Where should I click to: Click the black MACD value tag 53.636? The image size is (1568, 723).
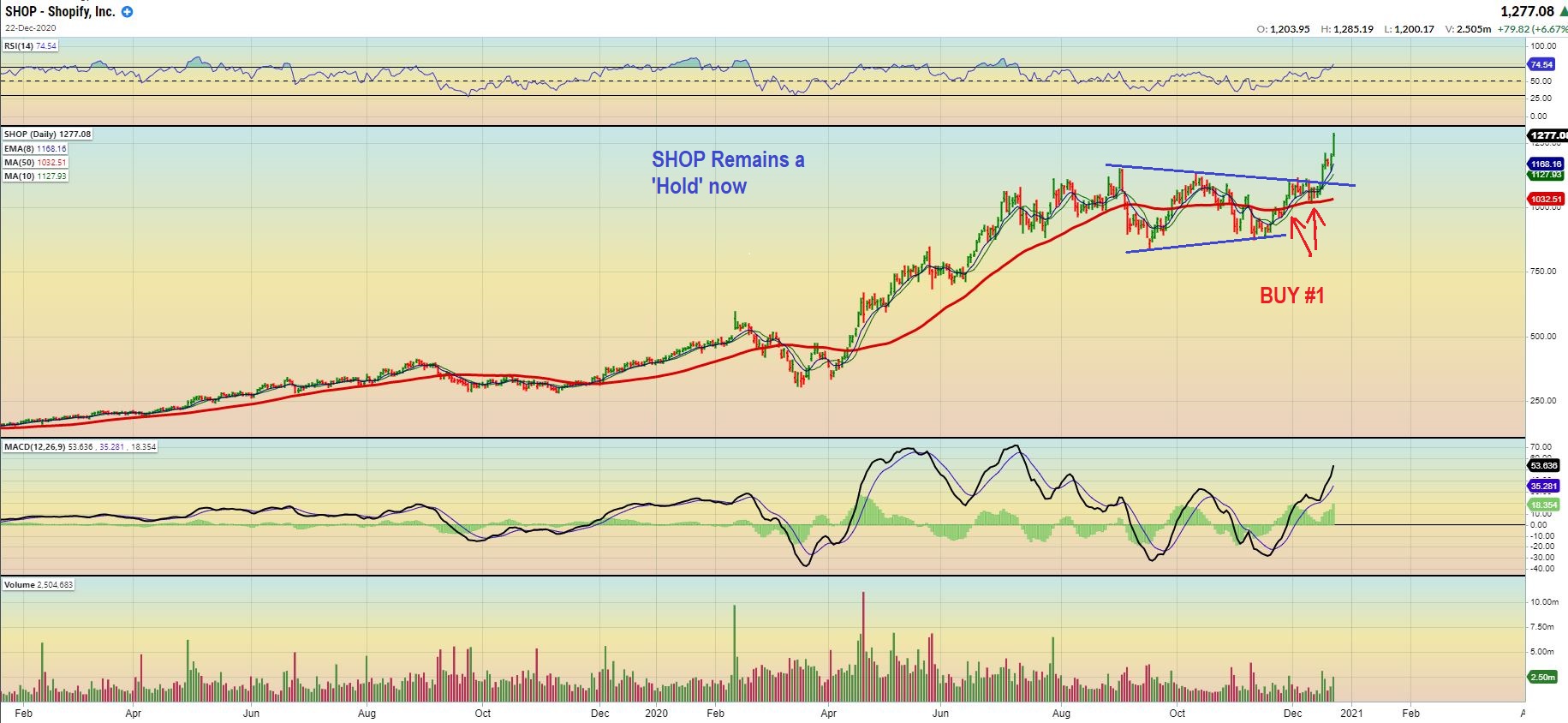pos(1544,466)
